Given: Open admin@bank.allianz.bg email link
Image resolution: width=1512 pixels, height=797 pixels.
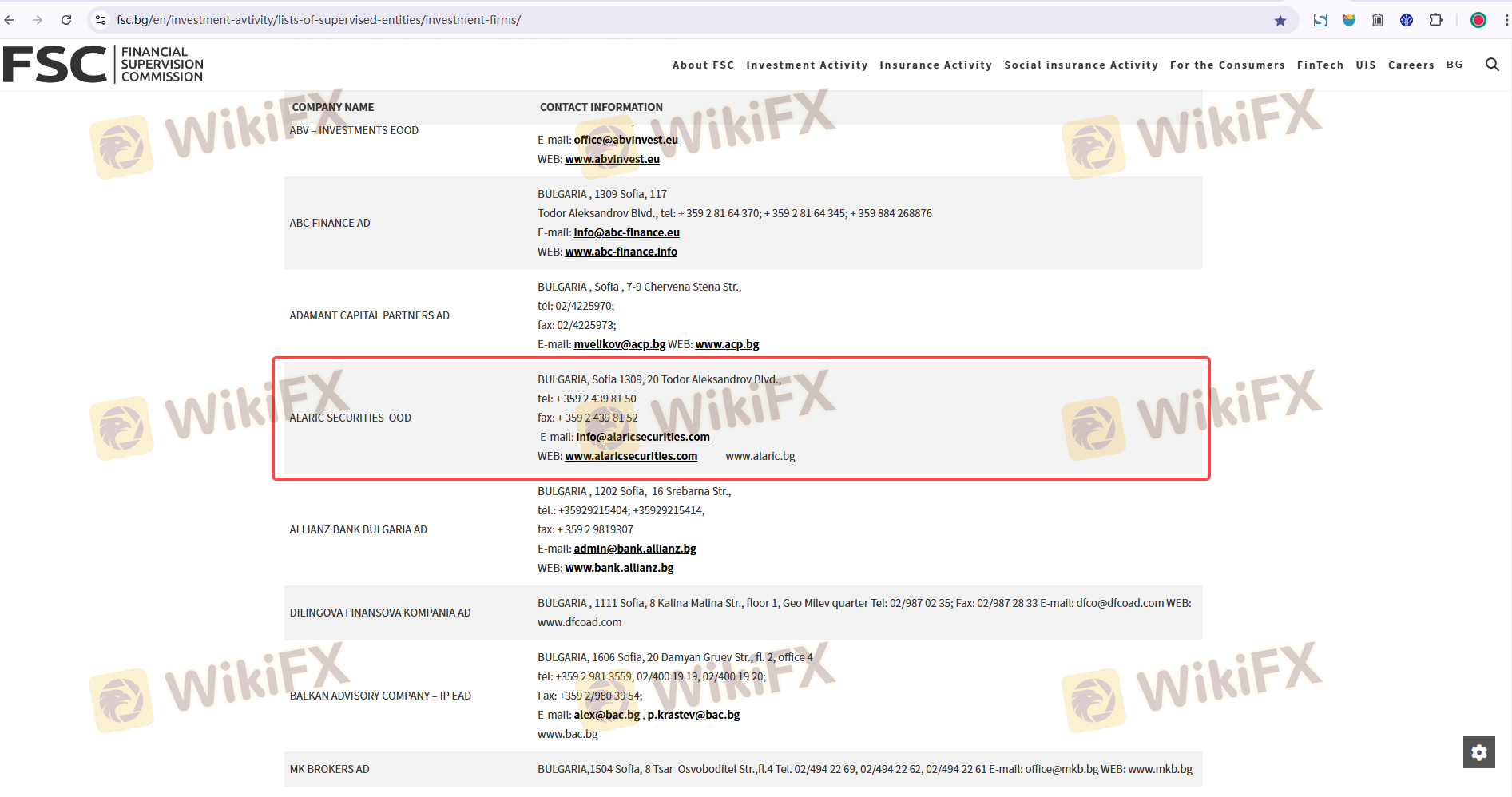Looking at the screenshot, I should point(635,549).
